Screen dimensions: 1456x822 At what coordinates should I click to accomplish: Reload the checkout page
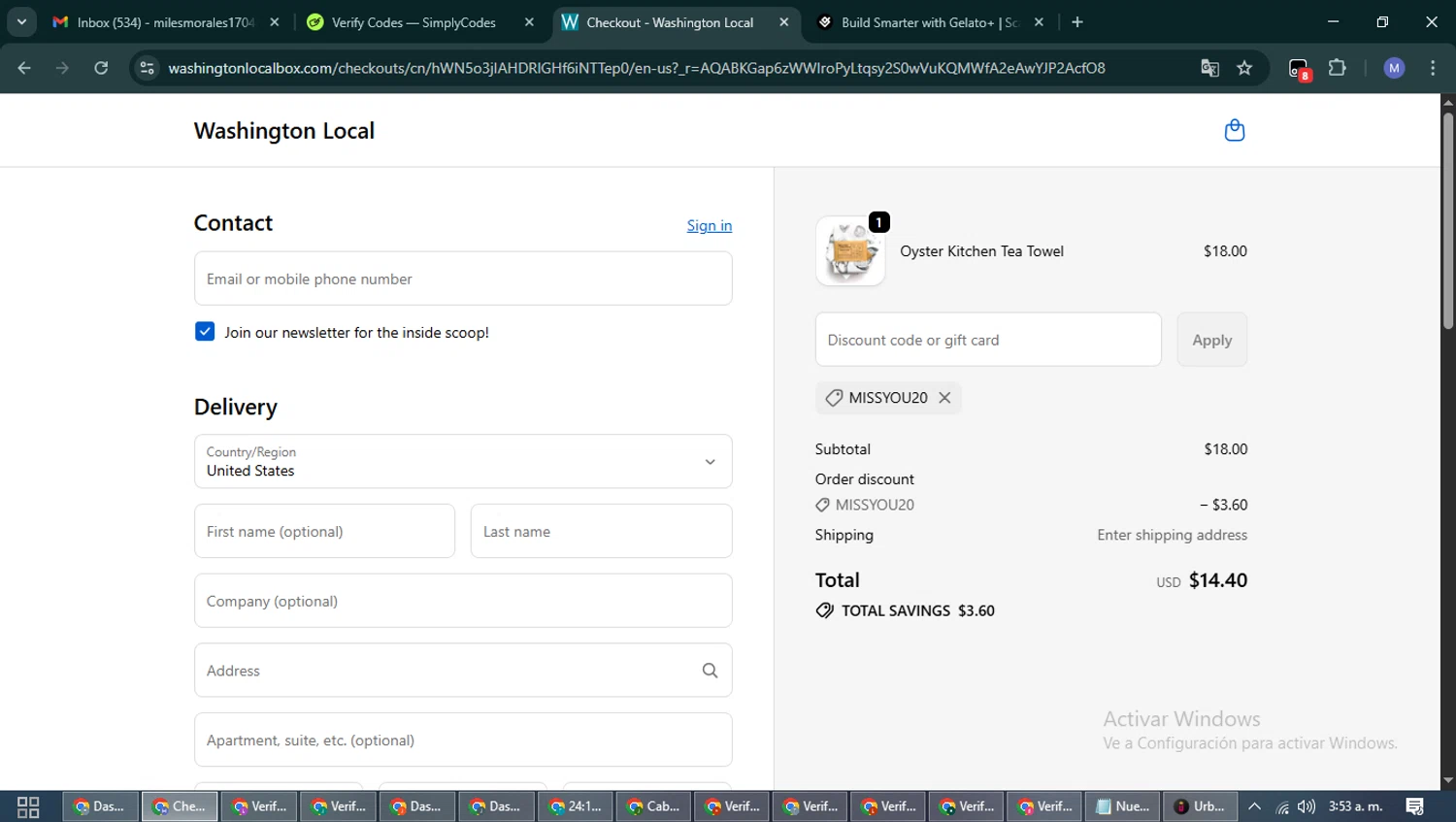(x=101, y=68)
